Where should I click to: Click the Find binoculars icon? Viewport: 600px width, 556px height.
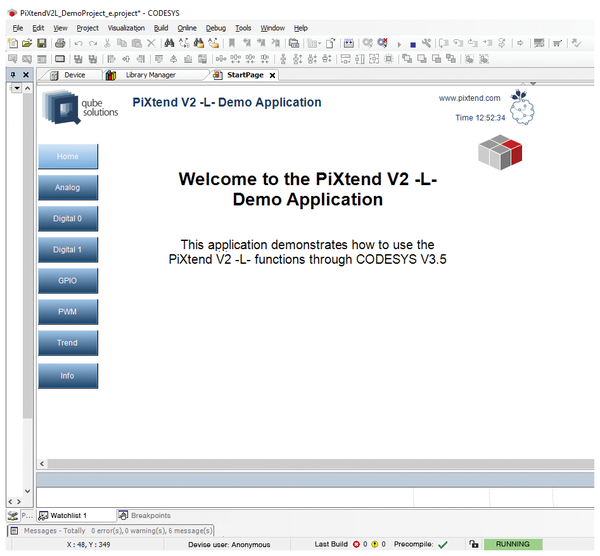pos(167,44)
